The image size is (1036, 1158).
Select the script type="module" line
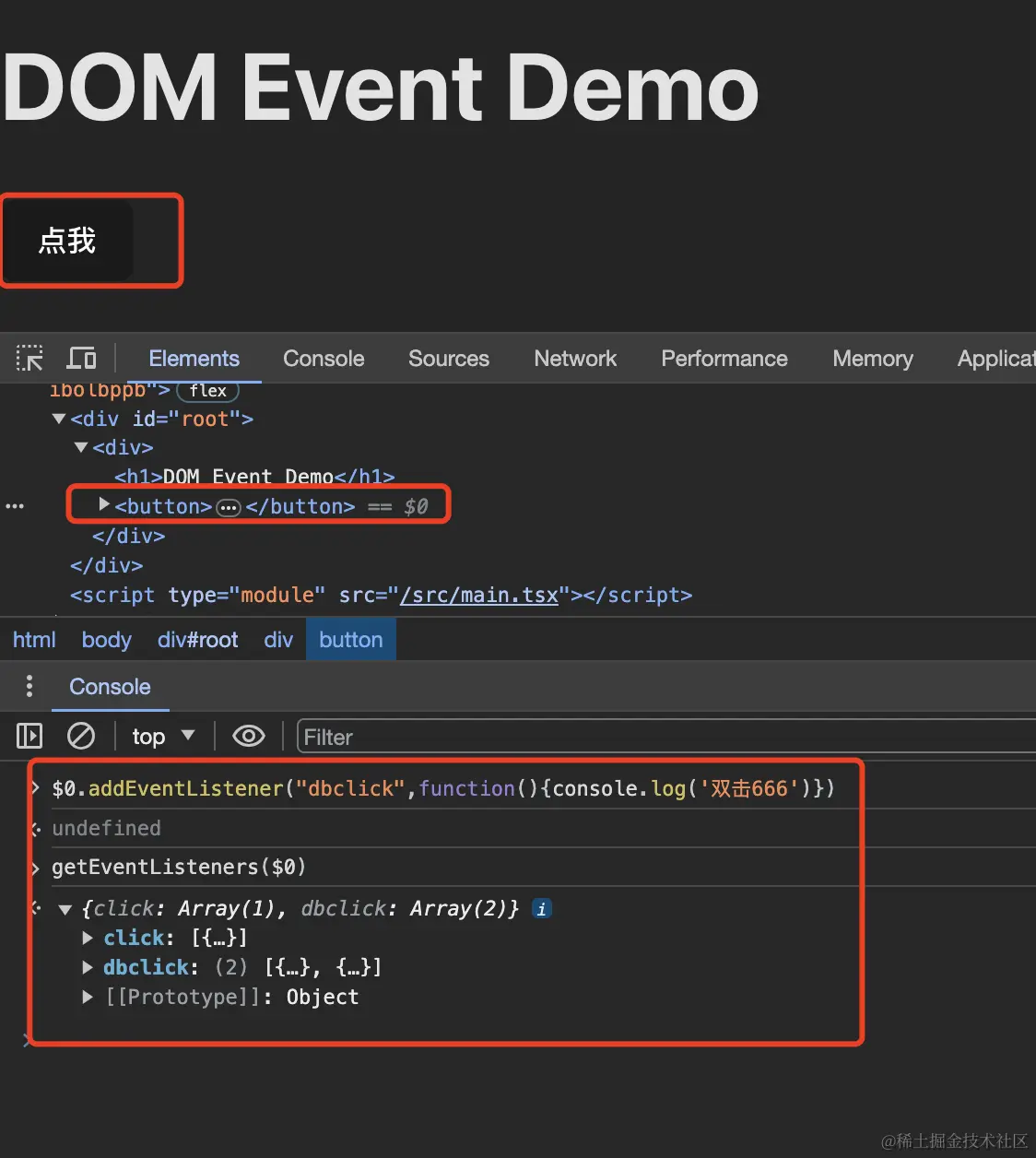tap(381, 596)
